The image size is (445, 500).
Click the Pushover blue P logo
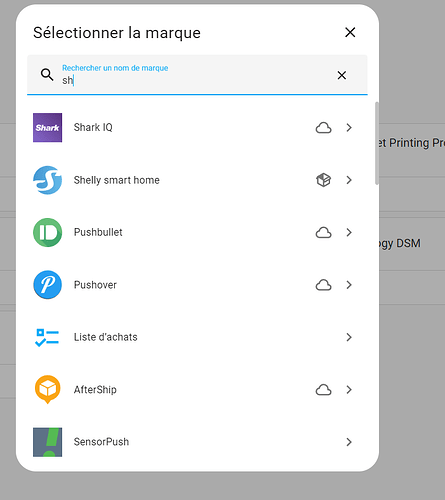[47, 285]
